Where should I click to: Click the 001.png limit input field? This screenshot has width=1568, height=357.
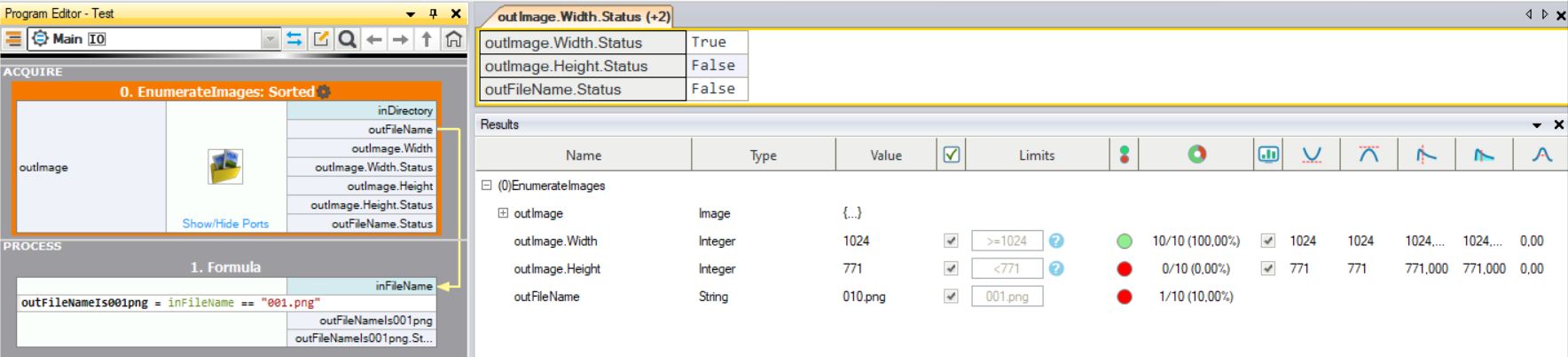coord(1007,297)
